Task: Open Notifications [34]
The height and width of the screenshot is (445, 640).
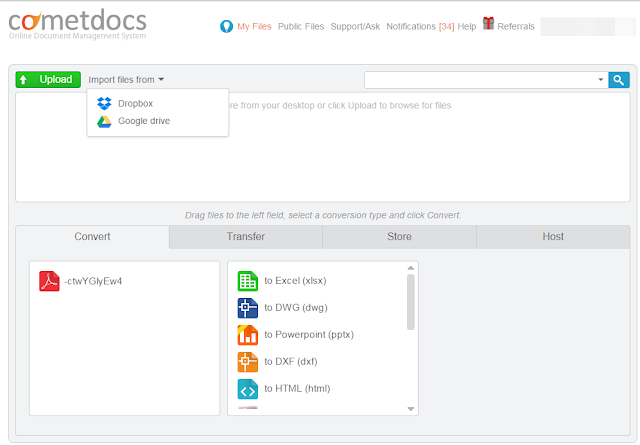Action: coord(420,27)
